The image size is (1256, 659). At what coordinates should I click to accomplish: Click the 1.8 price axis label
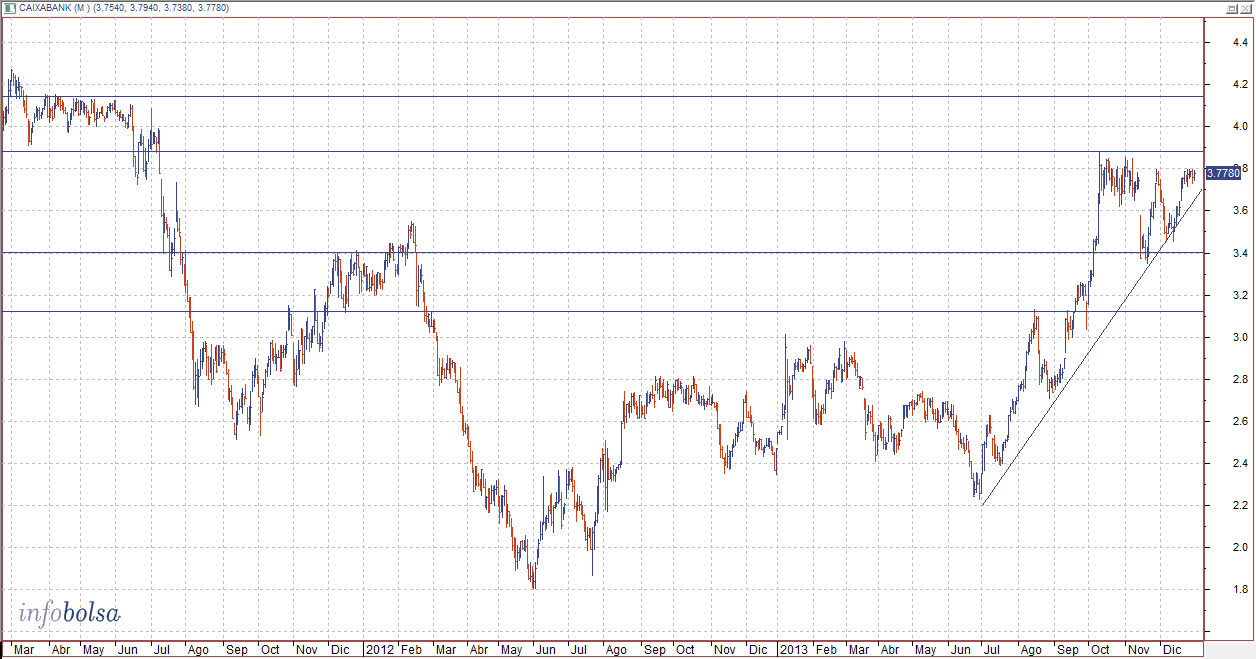(1239, 589)
